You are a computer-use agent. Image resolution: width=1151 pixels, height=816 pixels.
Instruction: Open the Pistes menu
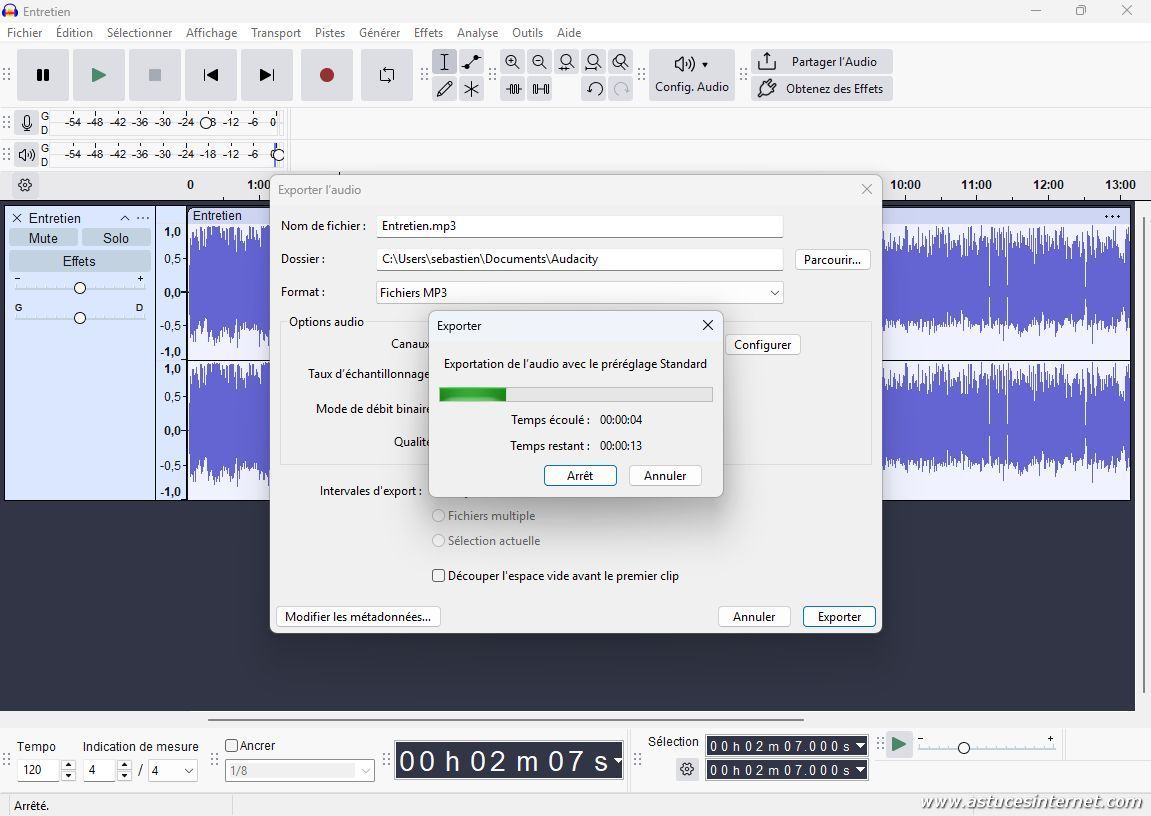329,33
